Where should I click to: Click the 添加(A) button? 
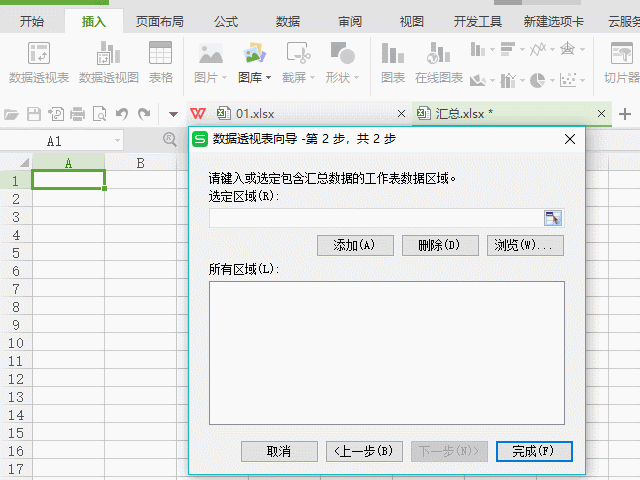pos(355,245)
